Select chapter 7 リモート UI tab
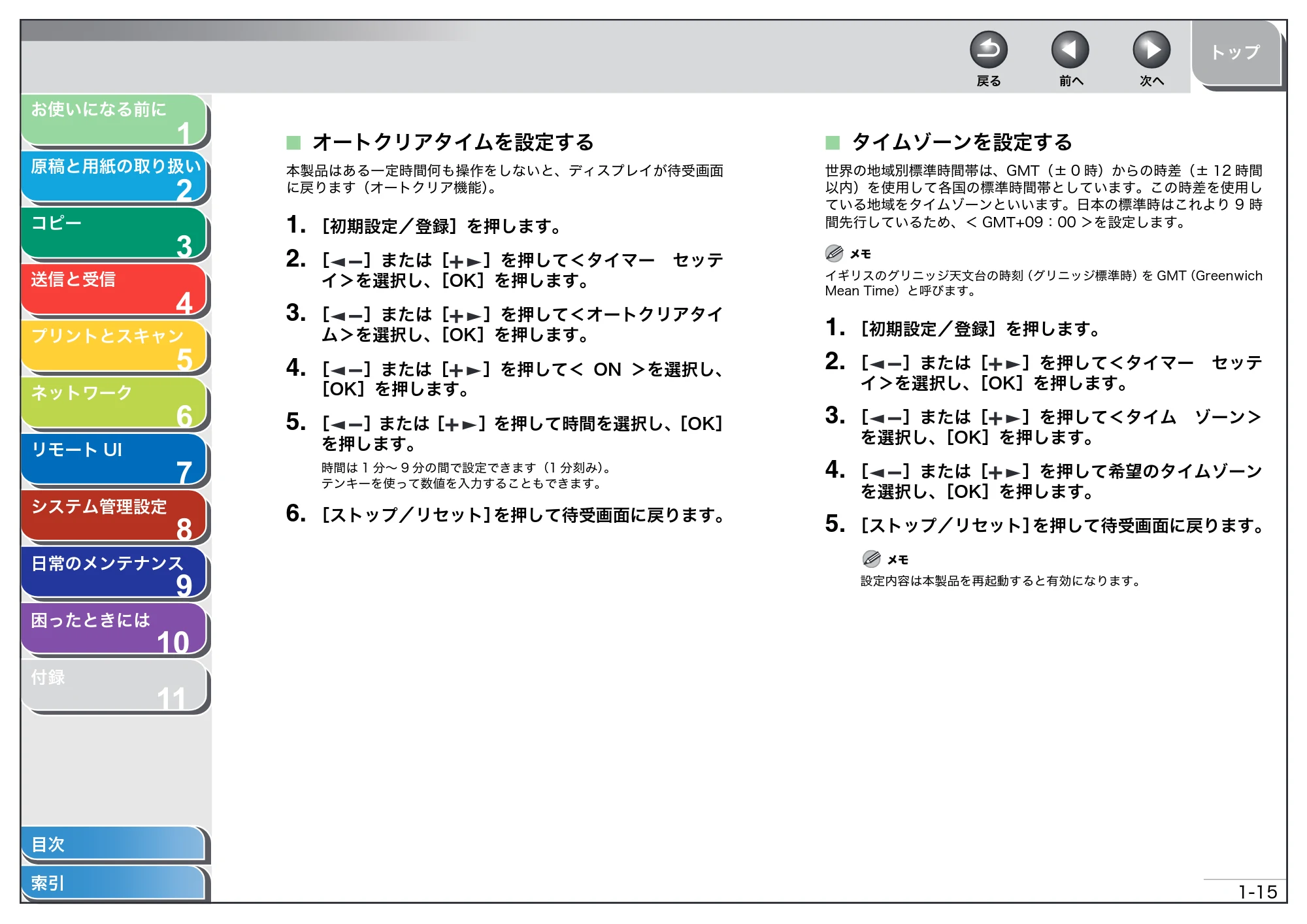 pos(114,459)
